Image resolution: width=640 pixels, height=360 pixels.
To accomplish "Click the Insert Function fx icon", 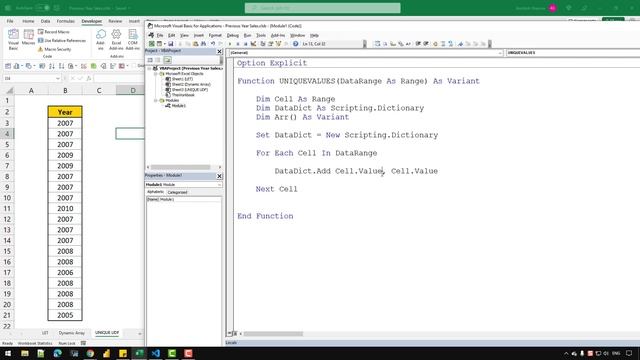I will [x=89, y=78].
